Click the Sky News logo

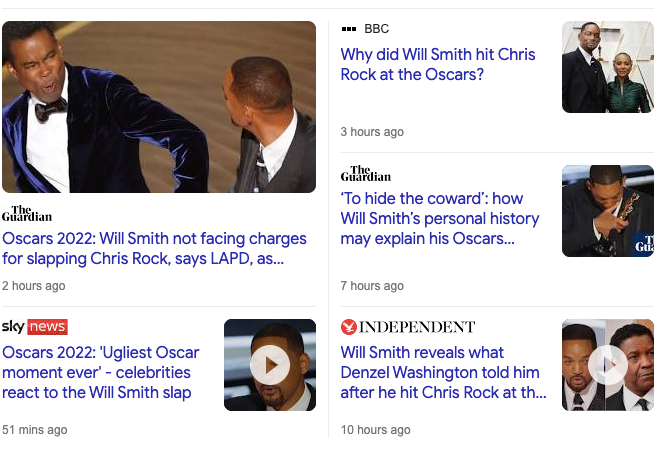(x=35, y=327)
